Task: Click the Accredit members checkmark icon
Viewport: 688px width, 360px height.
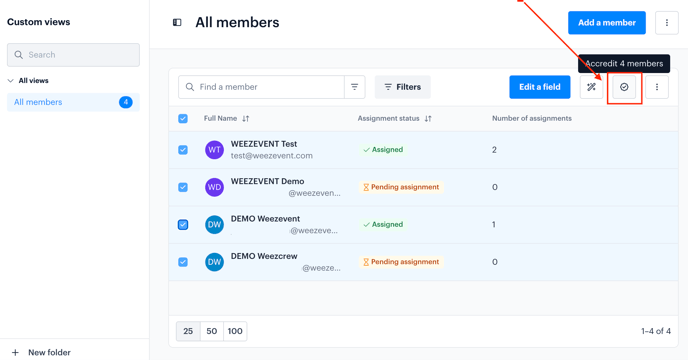Action: pyautogui.click(x=624, y=87)
